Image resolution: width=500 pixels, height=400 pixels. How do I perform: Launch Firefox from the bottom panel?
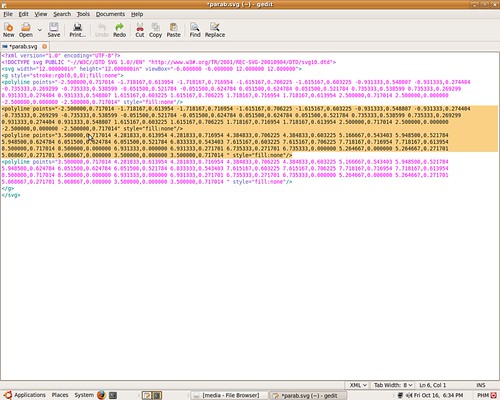(101, 395)
